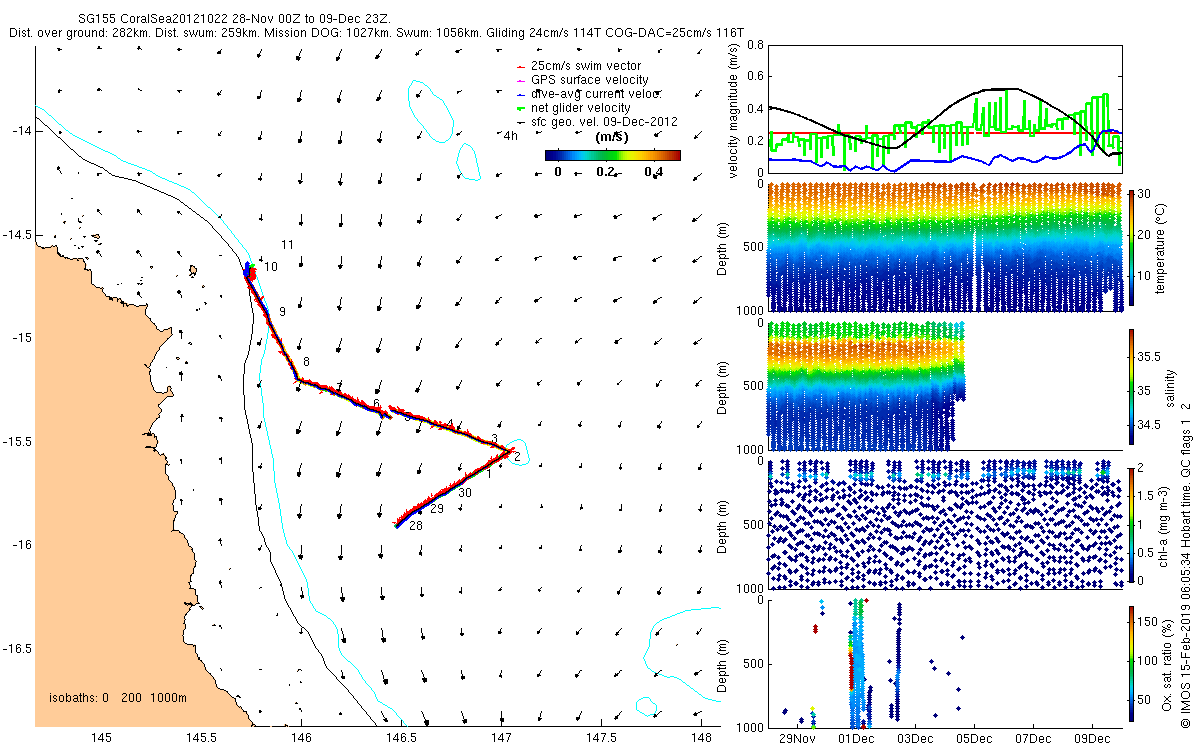Click the oxygen saturation depth-time panel
The height and width of the screenshot is (750, 1200).
945,662
